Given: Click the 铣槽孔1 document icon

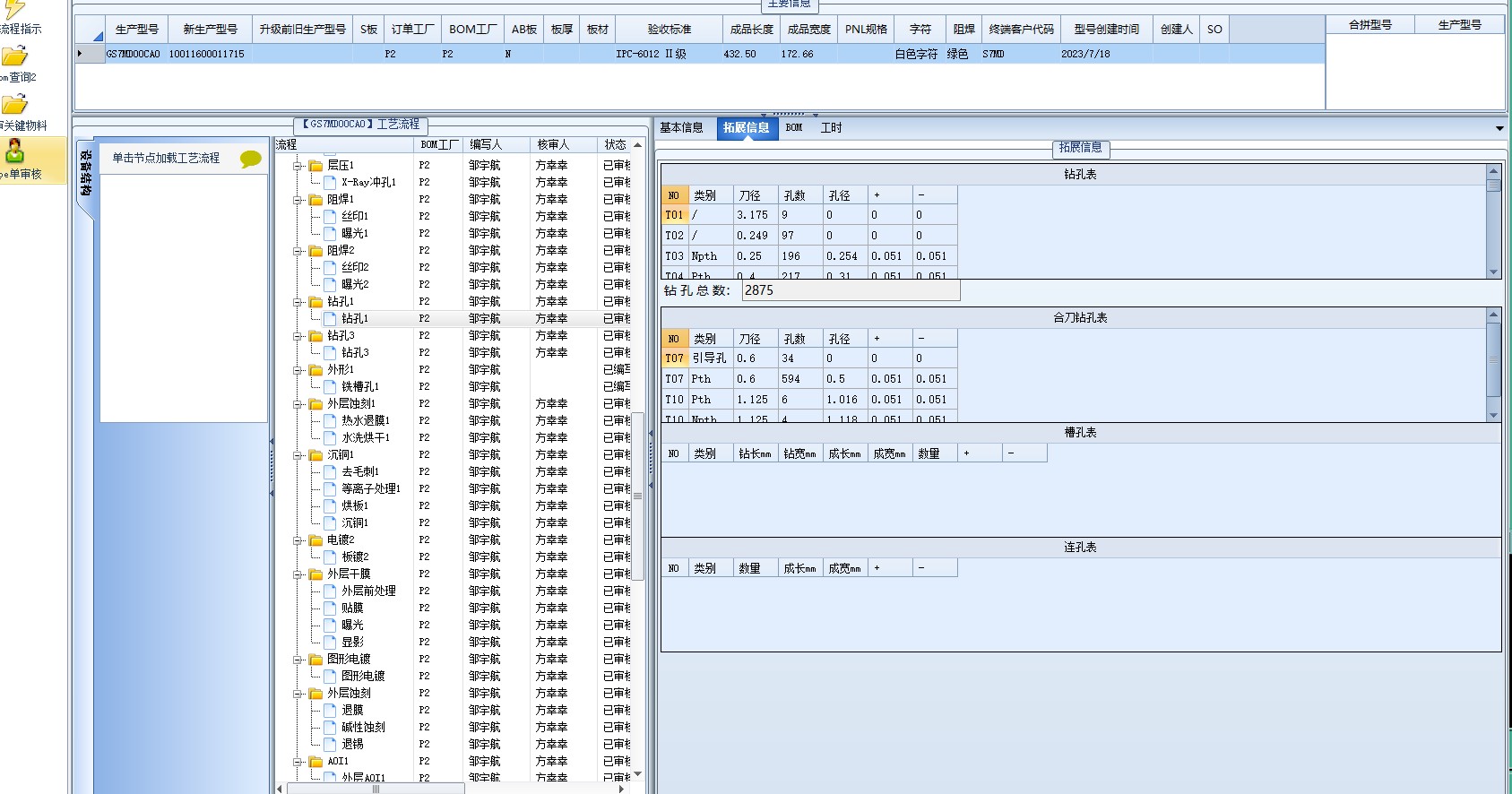Looking at the screenshot, I should (330, 386).
